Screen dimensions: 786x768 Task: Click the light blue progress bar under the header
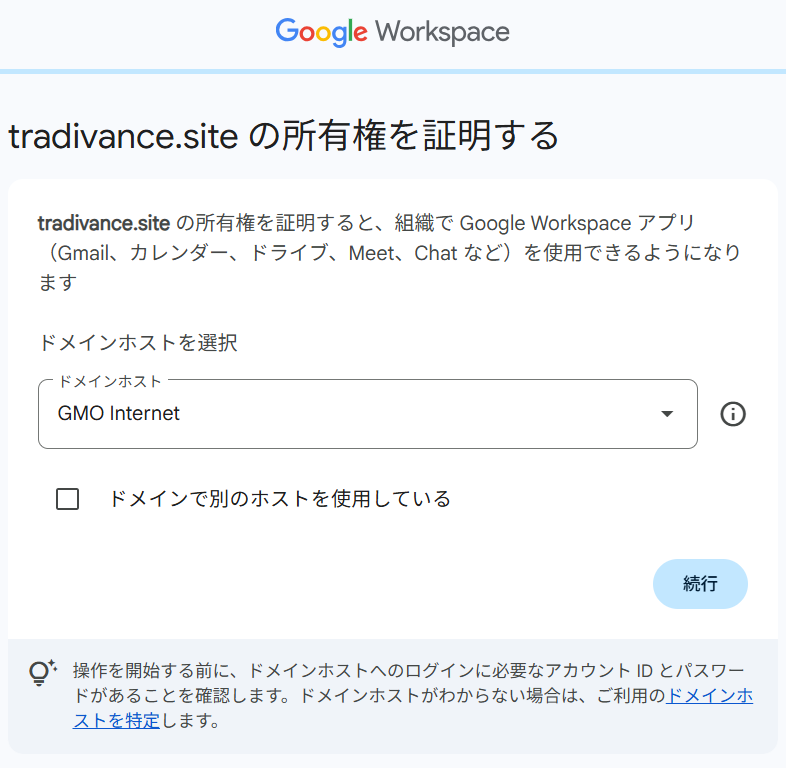393,71
